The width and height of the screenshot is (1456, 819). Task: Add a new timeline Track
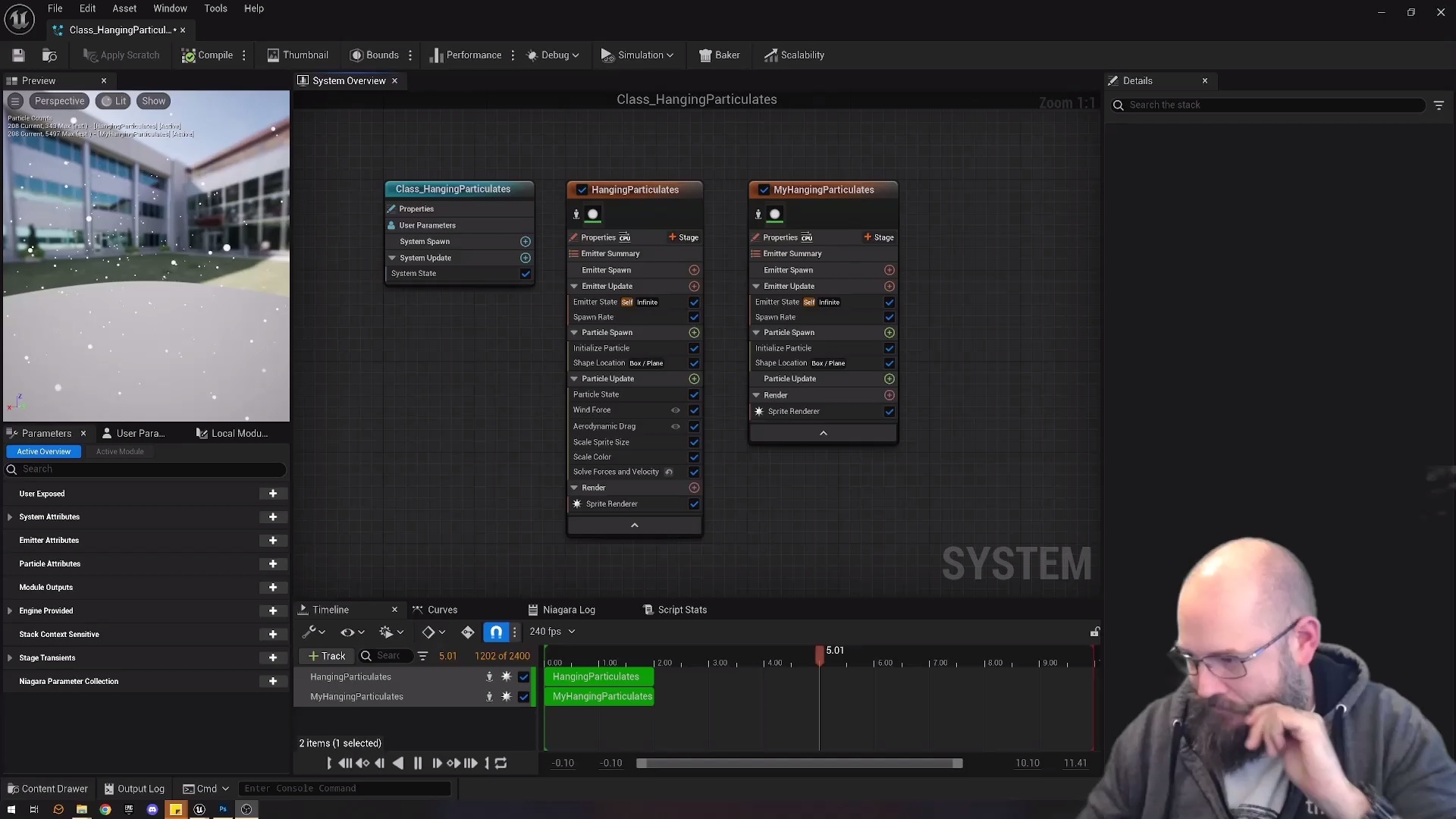pos(327,656)
